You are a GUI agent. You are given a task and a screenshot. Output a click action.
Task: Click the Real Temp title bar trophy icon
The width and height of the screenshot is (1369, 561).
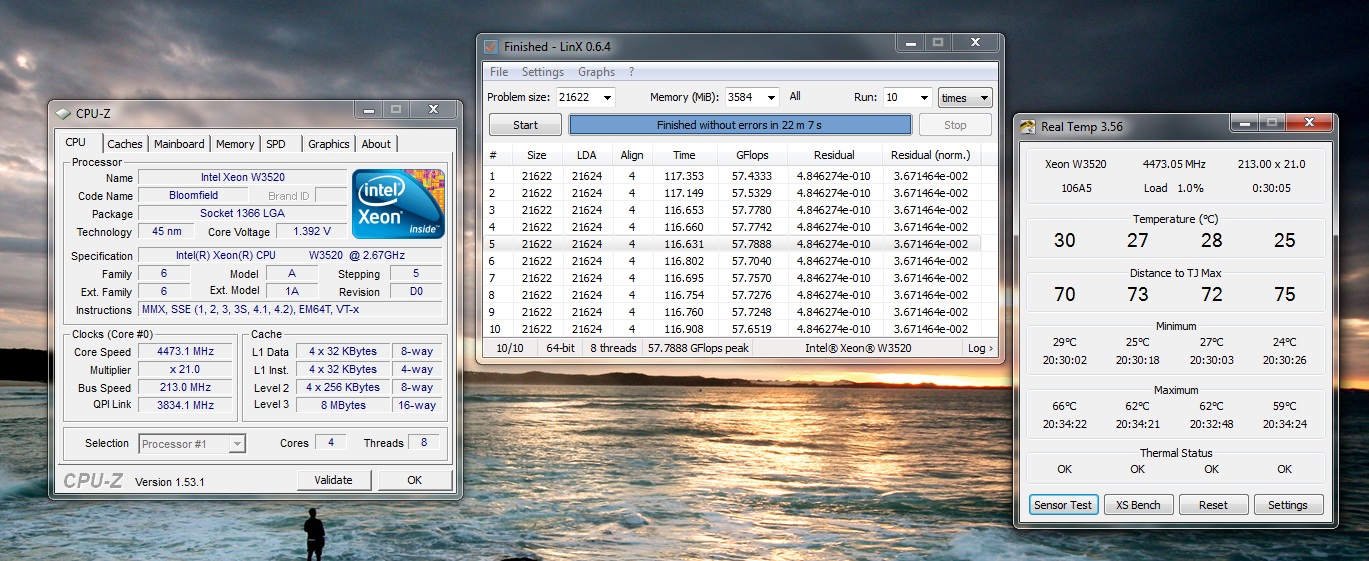click(x=1027, y=126)
